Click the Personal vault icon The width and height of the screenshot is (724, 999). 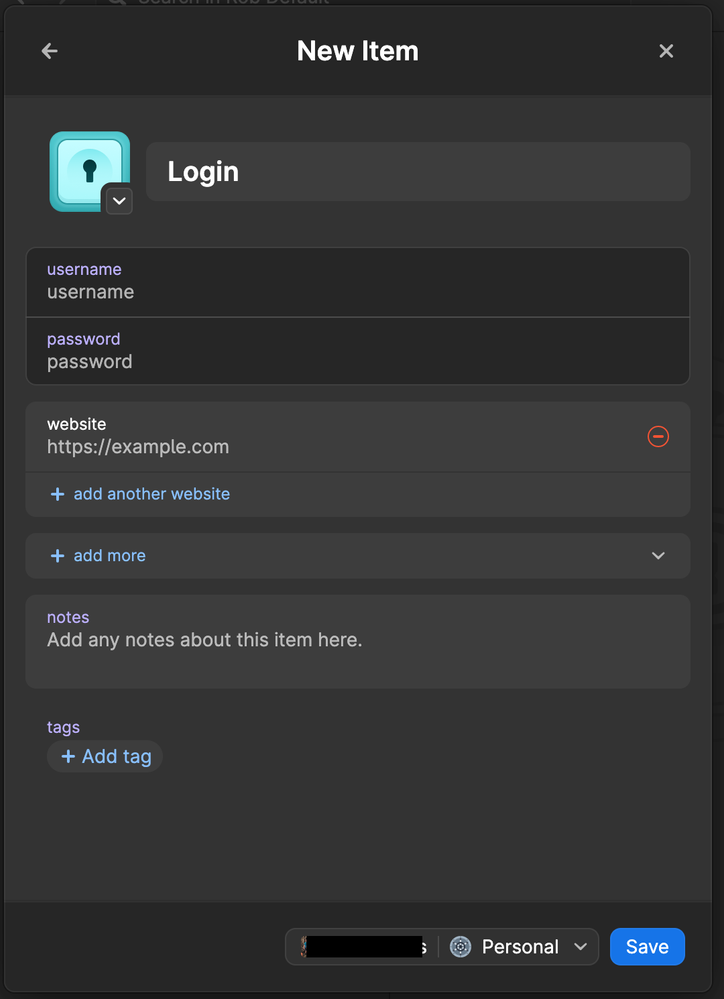(x=460, y=947)
